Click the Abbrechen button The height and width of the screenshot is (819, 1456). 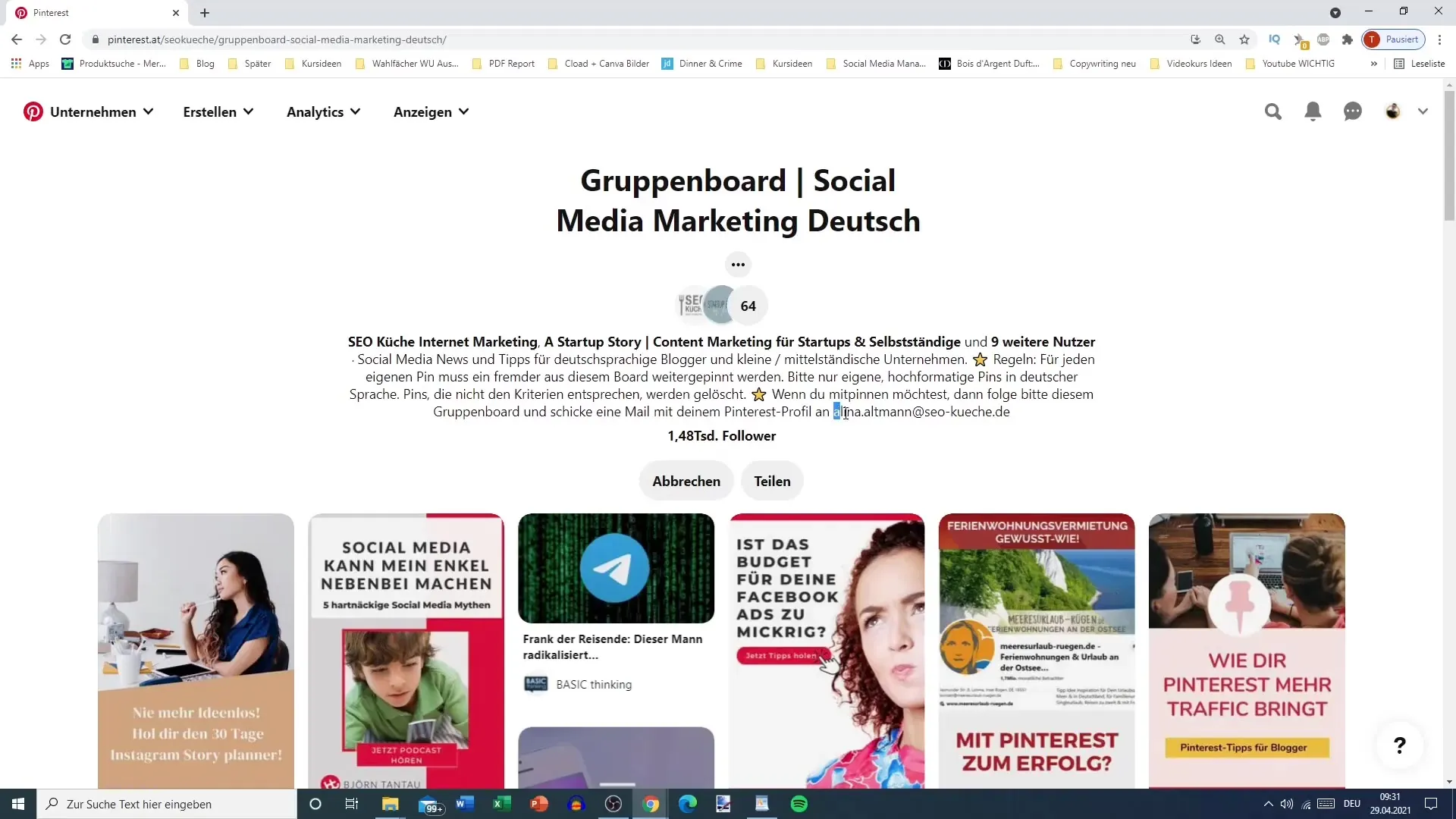[x=687, y=481]
